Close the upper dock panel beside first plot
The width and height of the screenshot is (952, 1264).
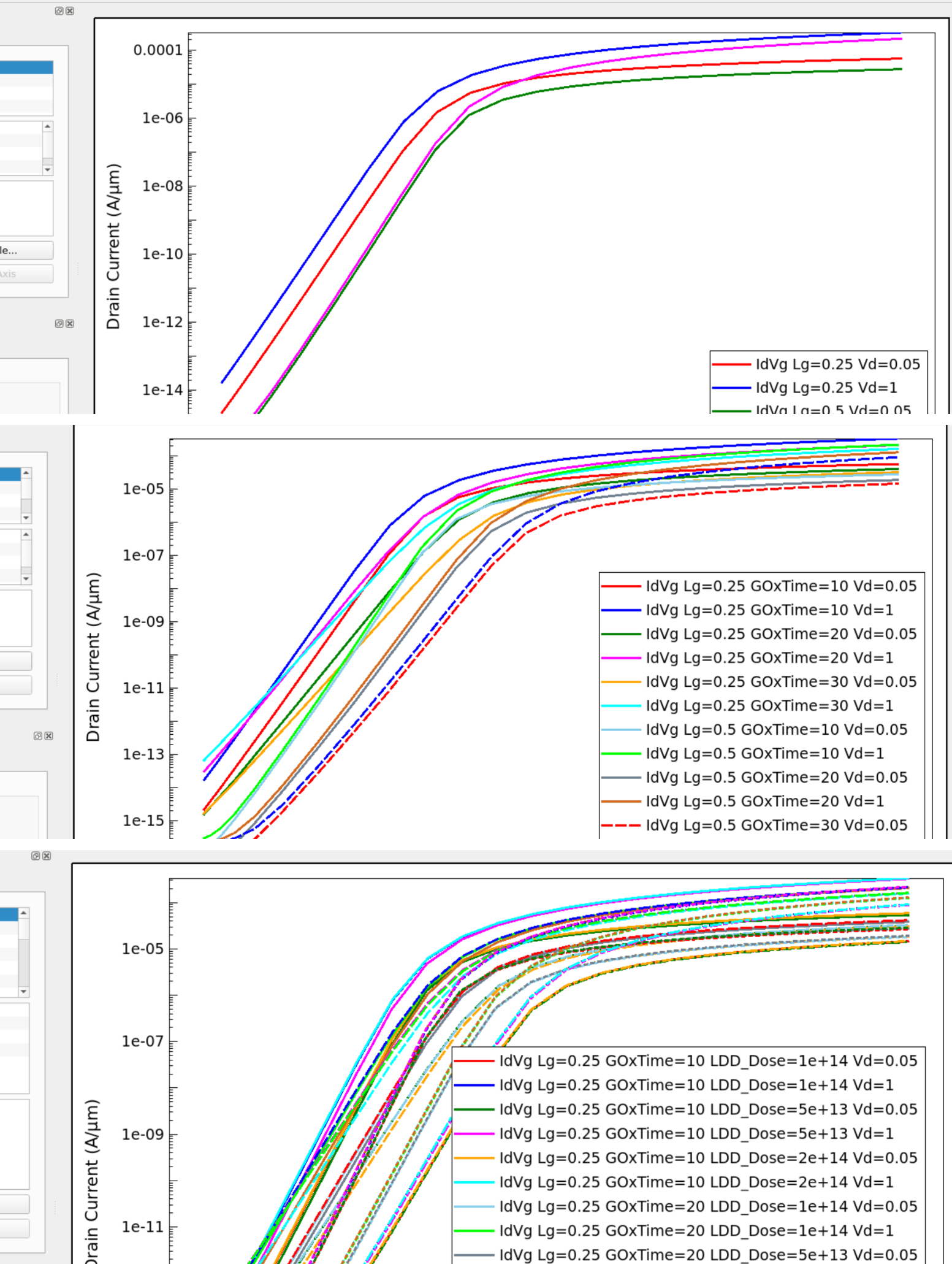[70, 11]
